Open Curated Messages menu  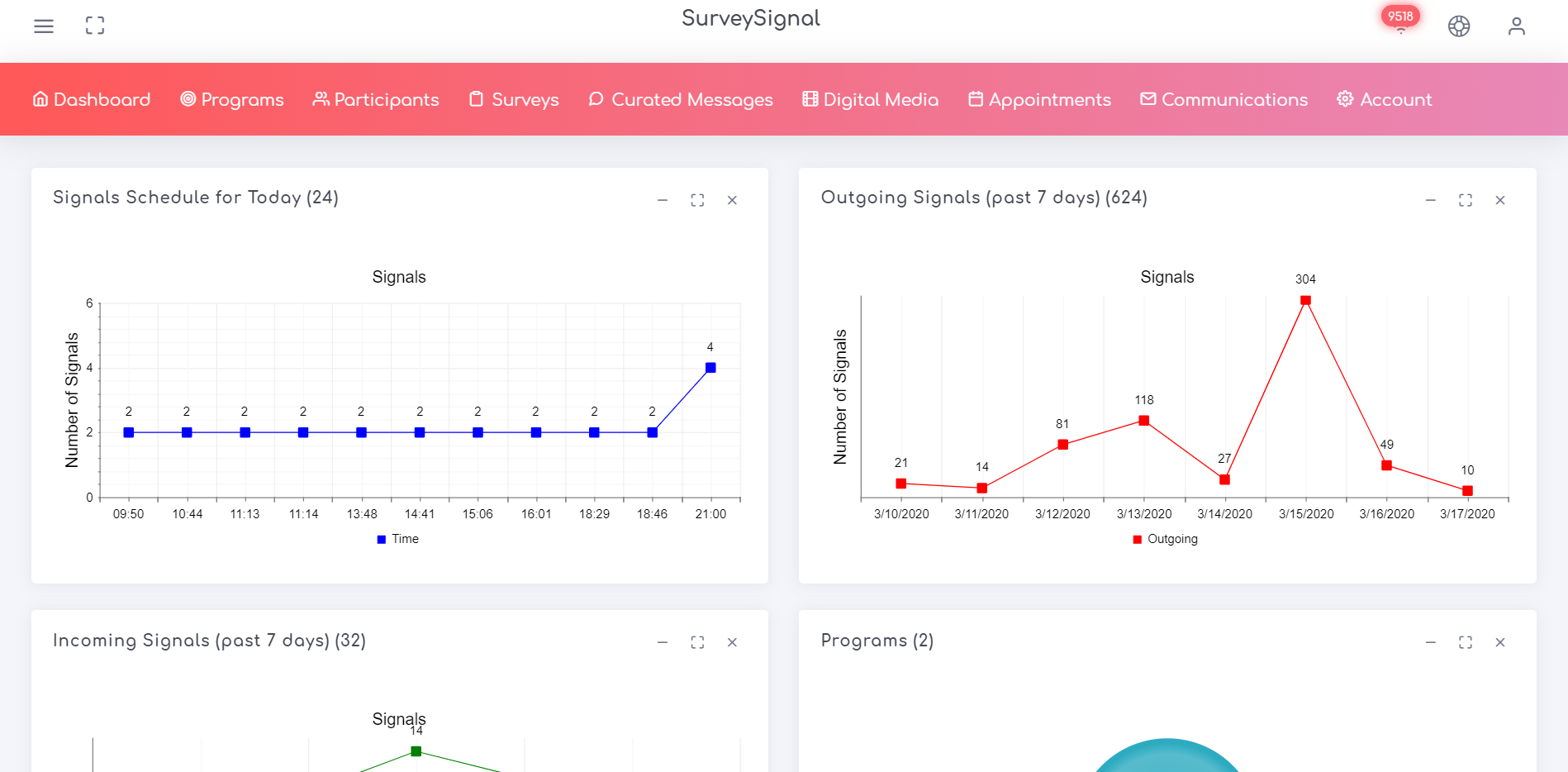[x=681, y=99]
